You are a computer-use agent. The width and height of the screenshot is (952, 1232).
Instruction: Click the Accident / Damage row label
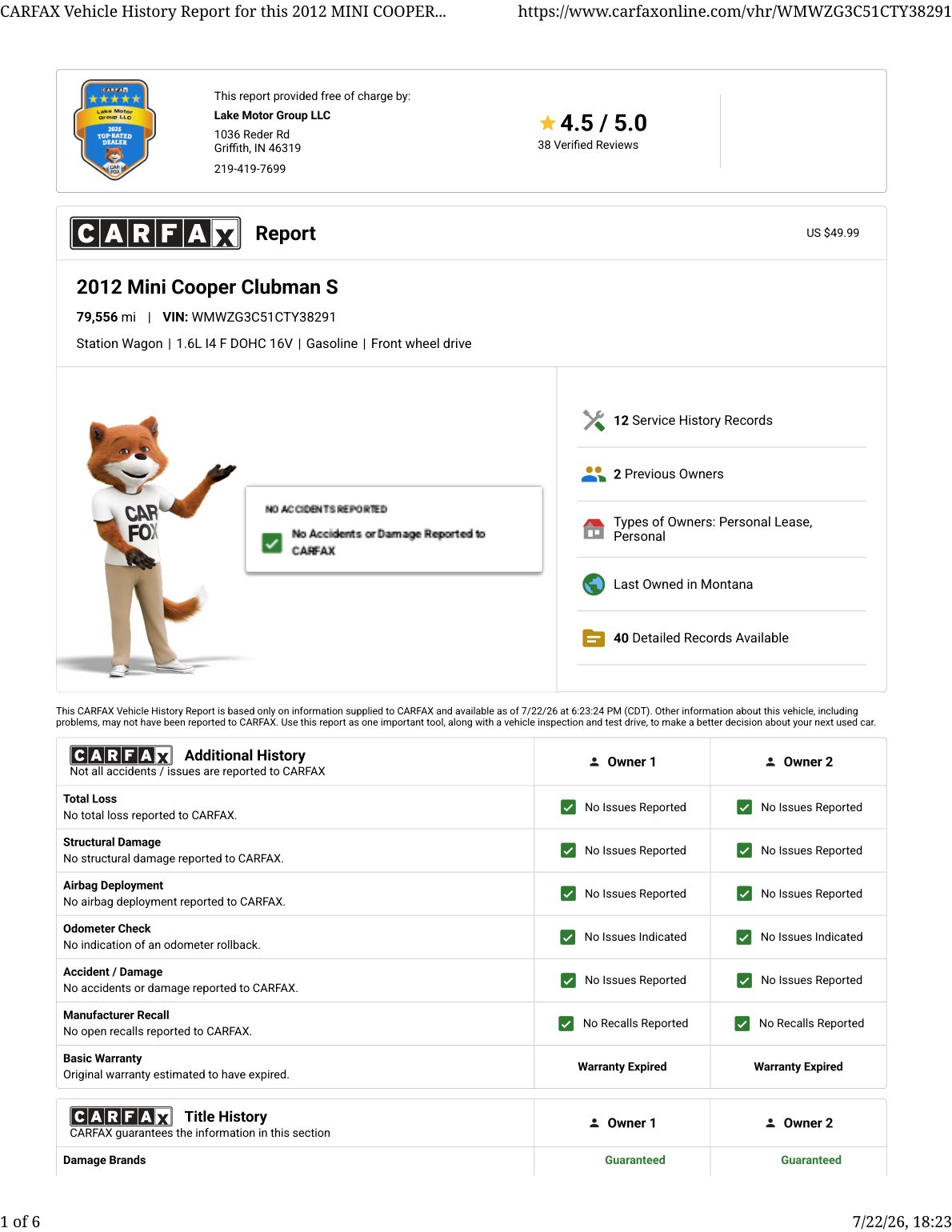pos(113,972)
